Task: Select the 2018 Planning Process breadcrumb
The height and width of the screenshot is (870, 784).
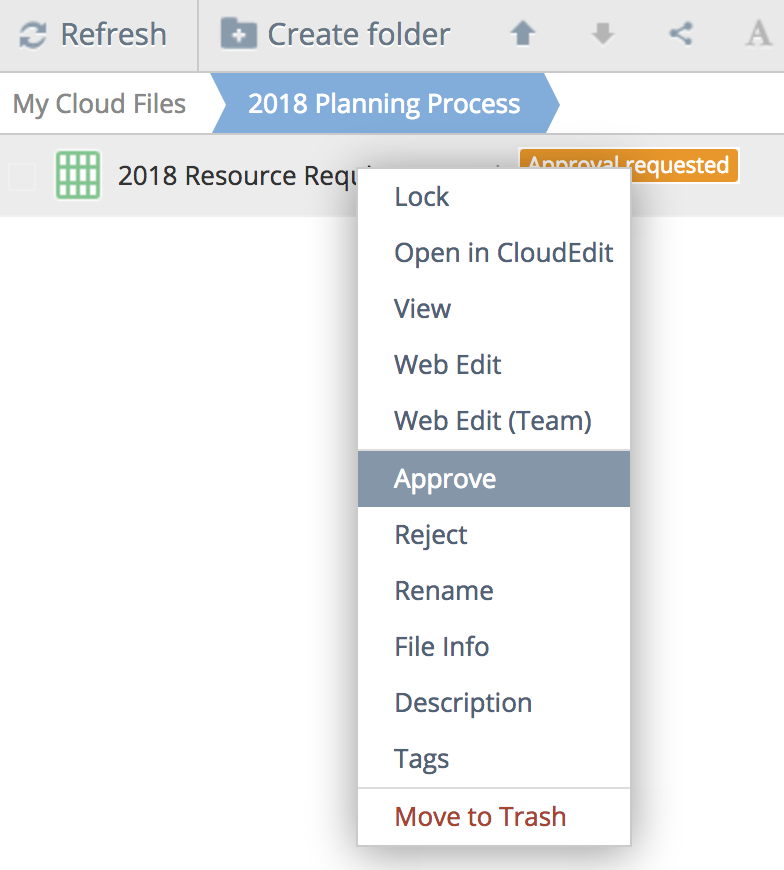Action: pyautogui.click(x=384, y=104)
